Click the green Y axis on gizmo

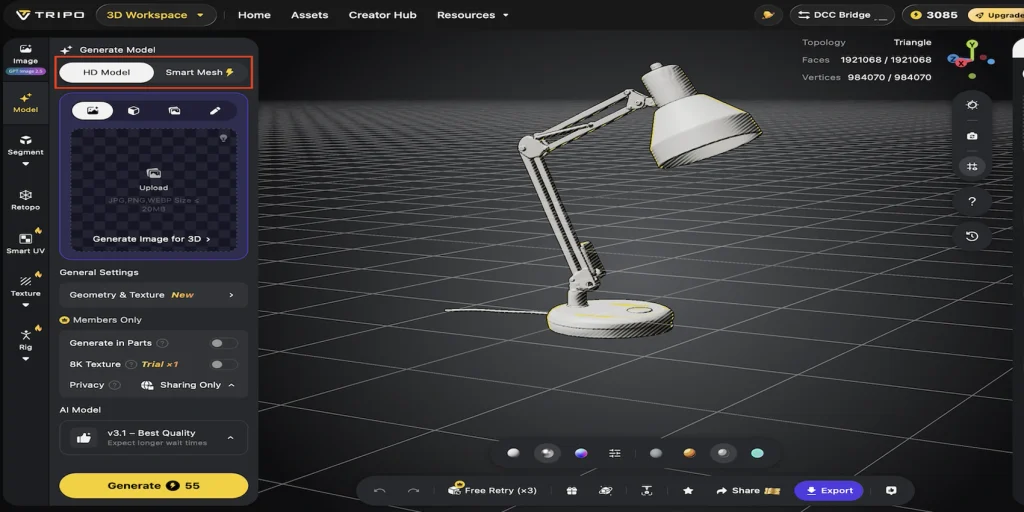972,44
